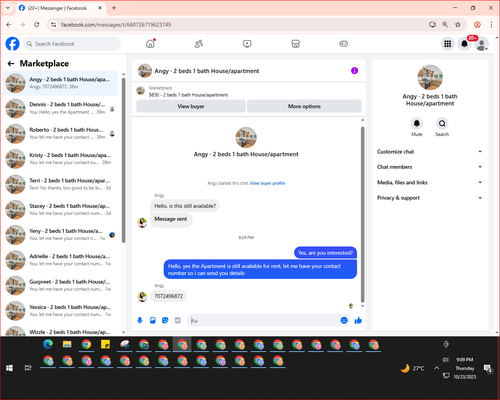The height and width of the screenshot is (400, 500).
Task: Open the Chrome zoom magnifier icon
Action: 445,25
